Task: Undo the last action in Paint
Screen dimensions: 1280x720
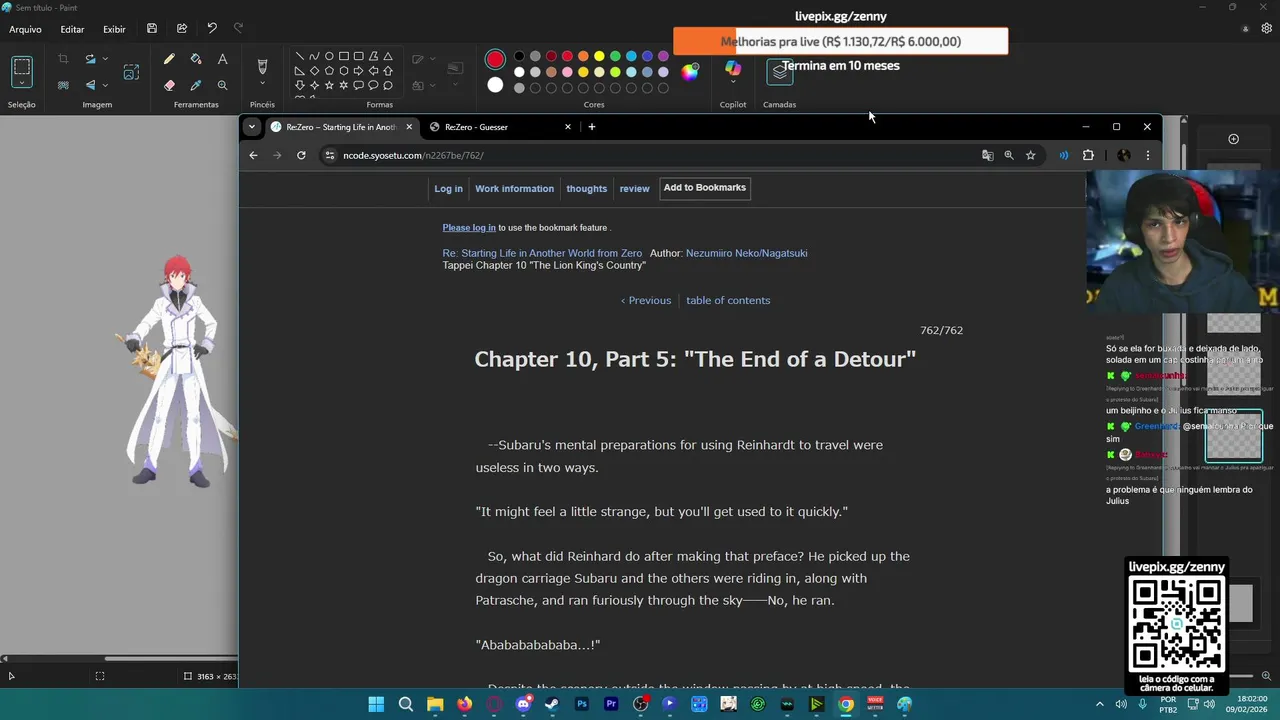Action: pyautogui.click(x=212, y=29)
